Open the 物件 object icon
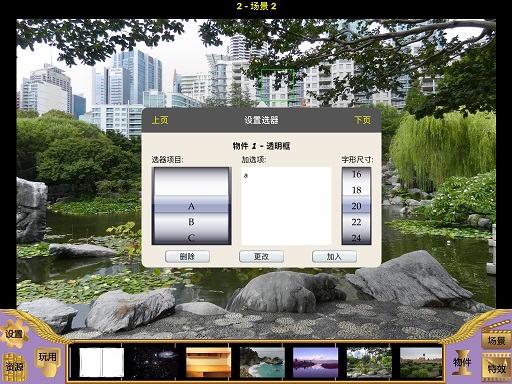The image size is (512, 384). coord(462,362)
